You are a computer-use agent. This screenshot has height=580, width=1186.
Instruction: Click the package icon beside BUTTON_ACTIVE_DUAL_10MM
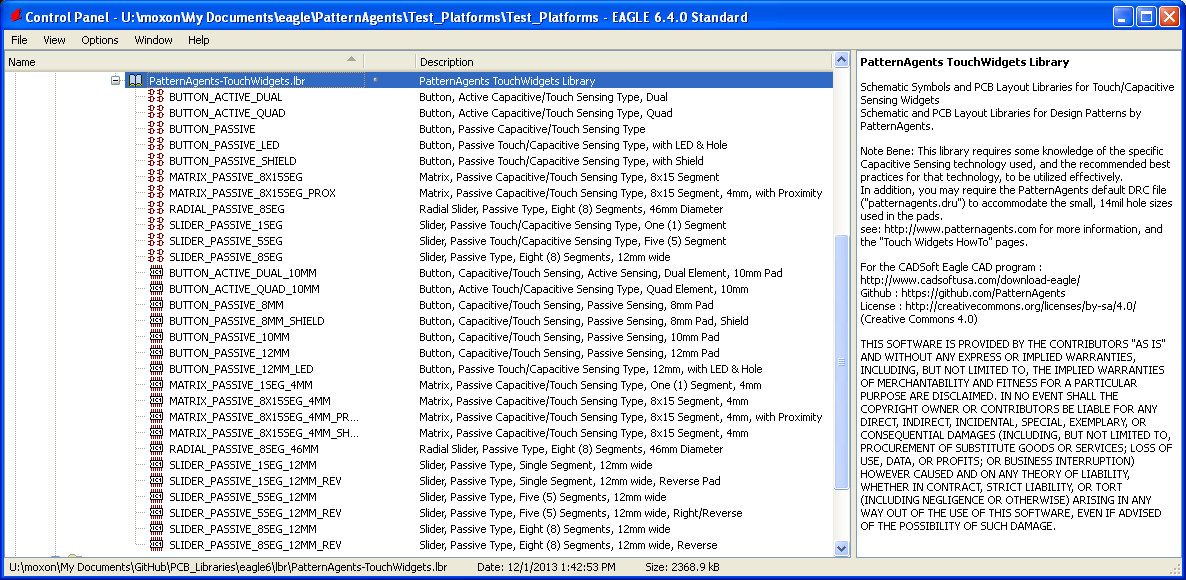(156, 273)
